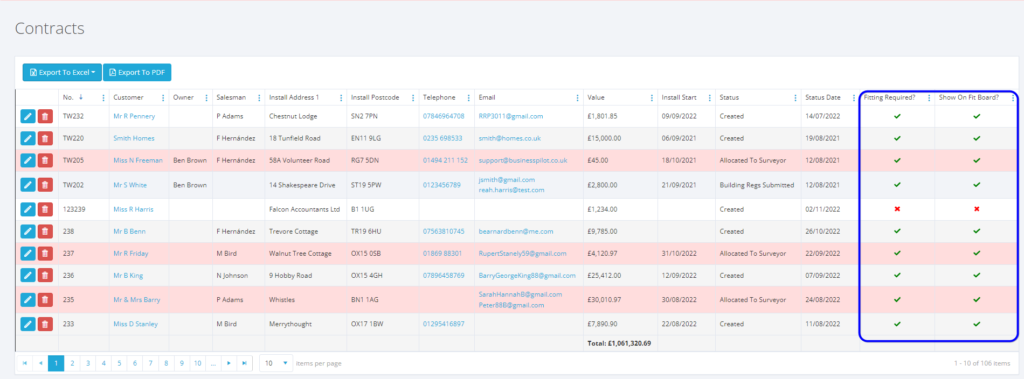Delete contract 123239 with trash icon
This screenshot has height=379, width=1024.
click(45, 210)
